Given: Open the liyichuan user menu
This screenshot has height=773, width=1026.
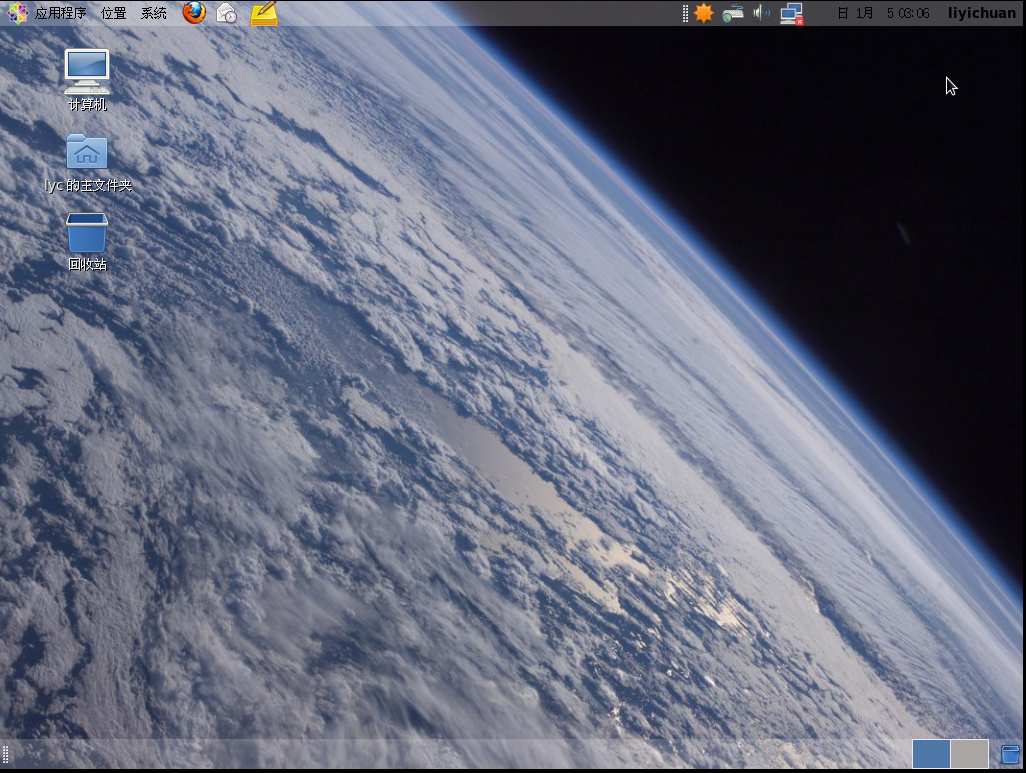Looking at the screenshot, I should (982, 13).
